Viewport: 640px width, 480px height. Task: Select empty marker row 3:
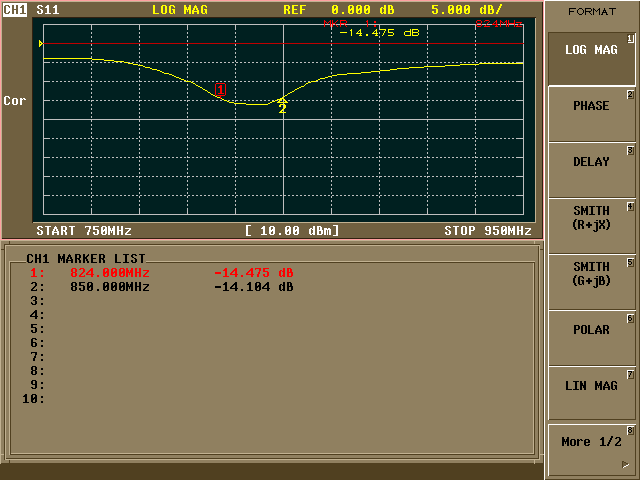38,301
